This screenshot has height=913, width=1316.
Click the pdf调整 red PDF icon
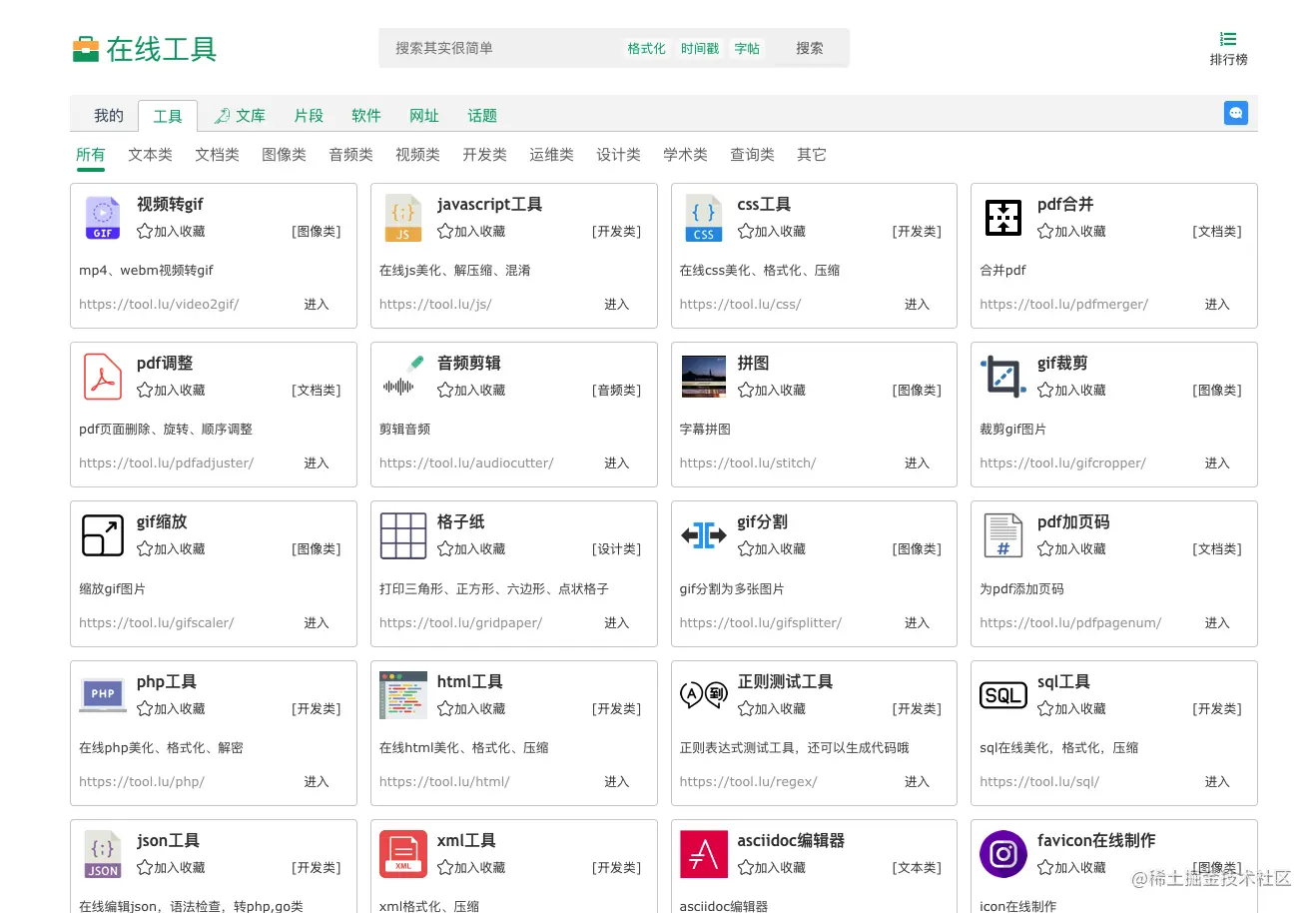coord(103,377)
